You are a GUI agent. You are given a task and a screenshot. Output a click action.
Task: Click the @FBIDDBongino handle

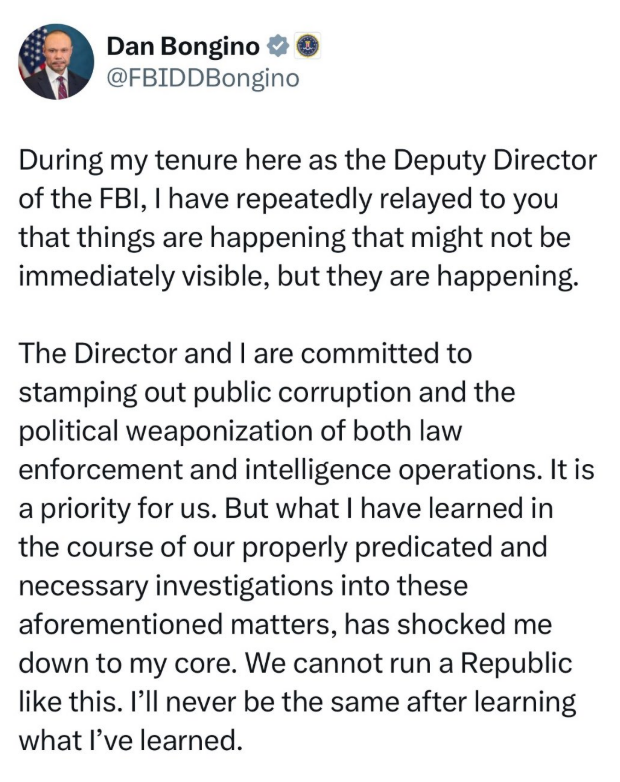(202, 77)
